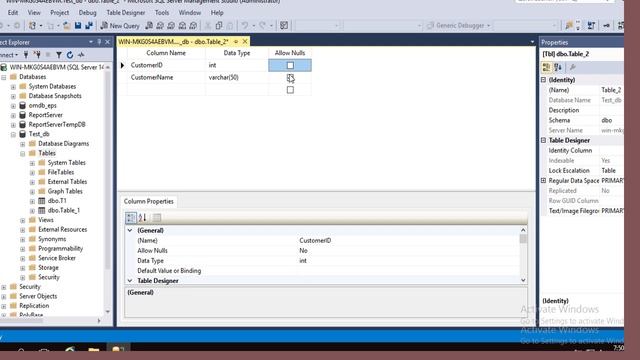Click Alphabetical sort icon in Column Properties

[142, 218]
